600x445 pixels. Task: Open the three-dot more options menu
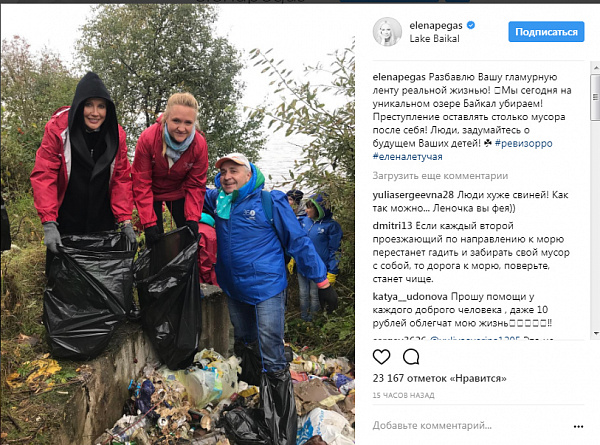[x=578, y=426]
